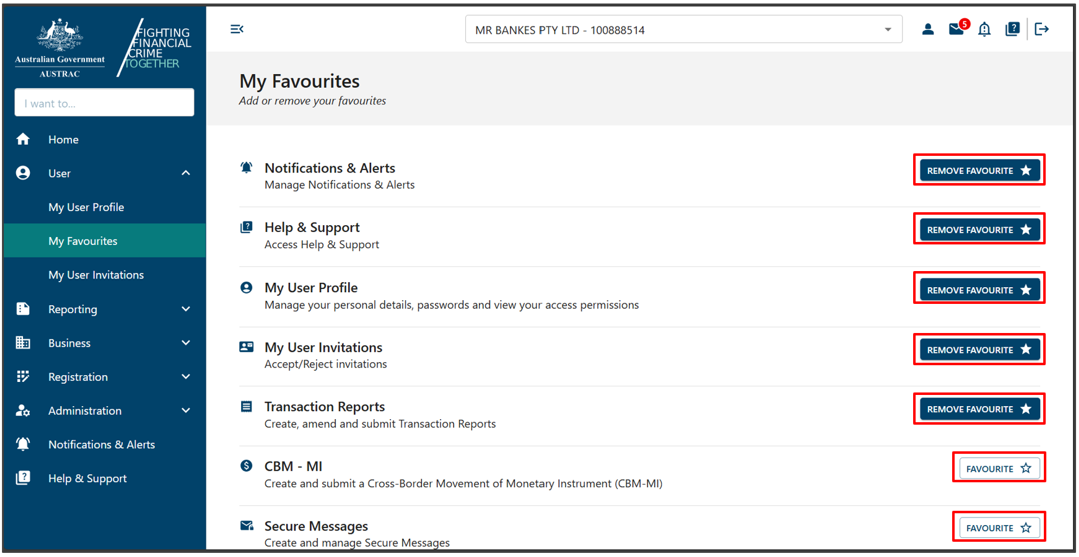Click the Business building icon in sidebar
Viewport: 1079px width, 557px height.
coord(23,343)
